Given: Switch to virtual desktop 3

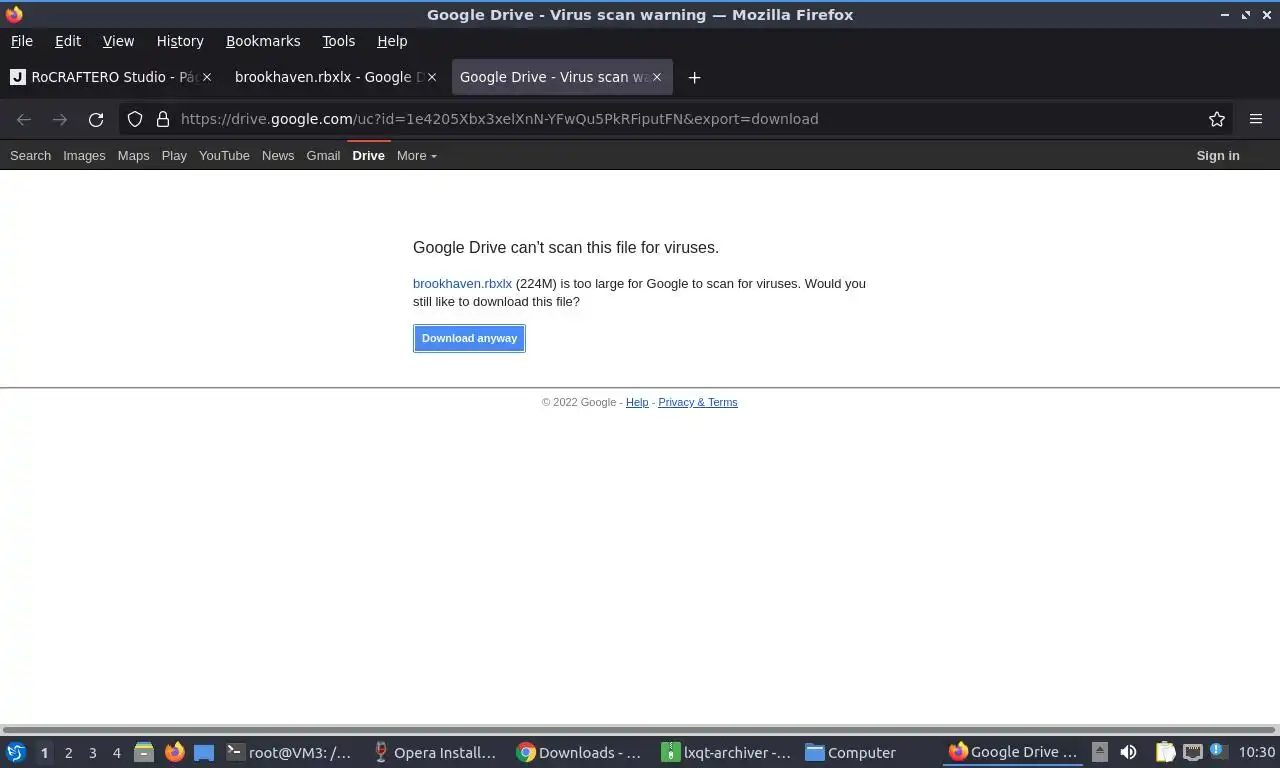Looking at the screenshot, I should click(x=92, y=753).
